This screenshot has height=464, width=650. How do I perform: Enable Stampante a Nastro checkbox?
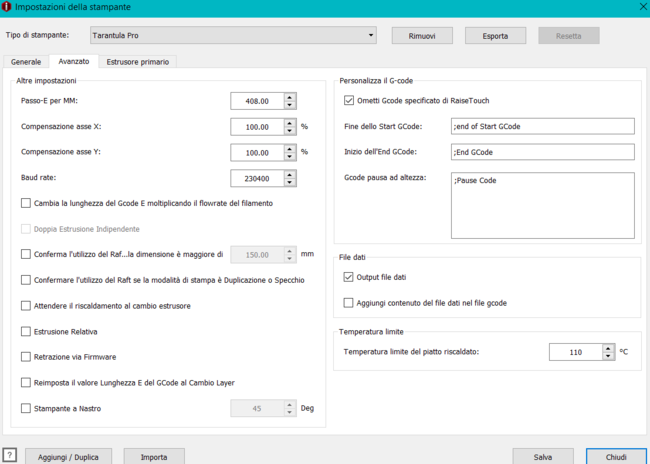26,408
